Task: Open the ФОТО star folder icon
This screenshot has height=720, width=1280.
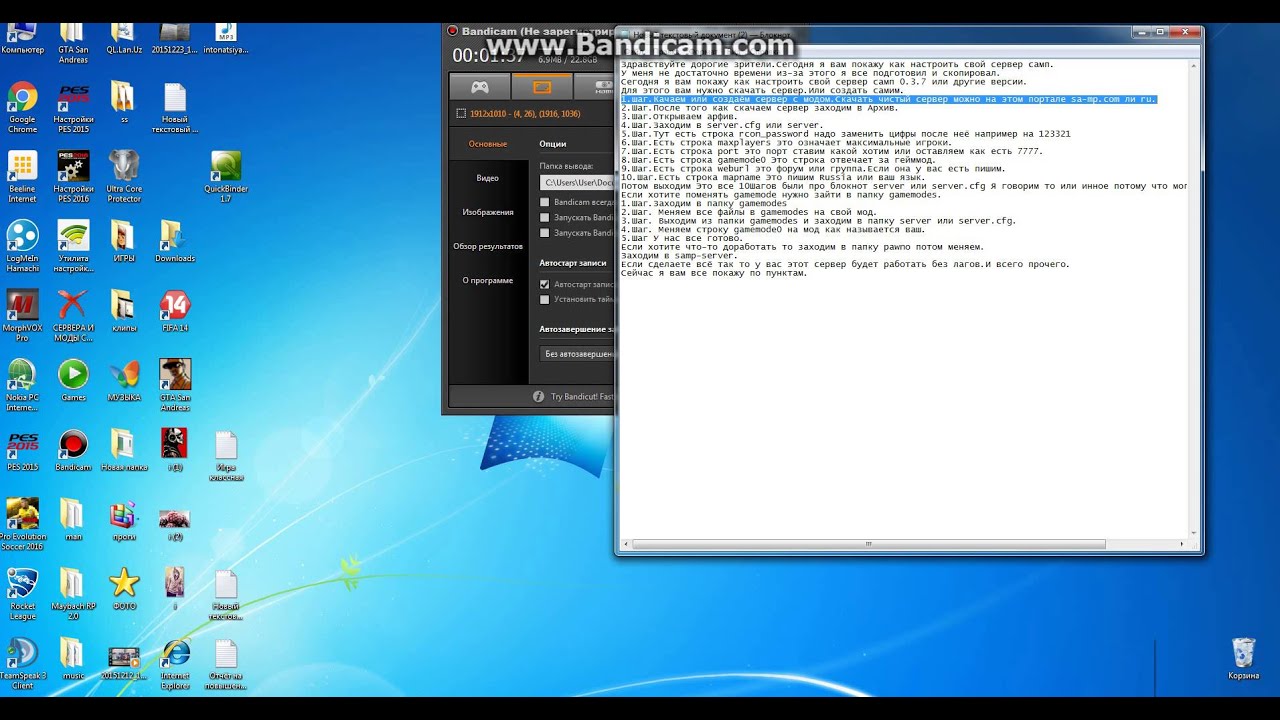Action: coord(124,589)
